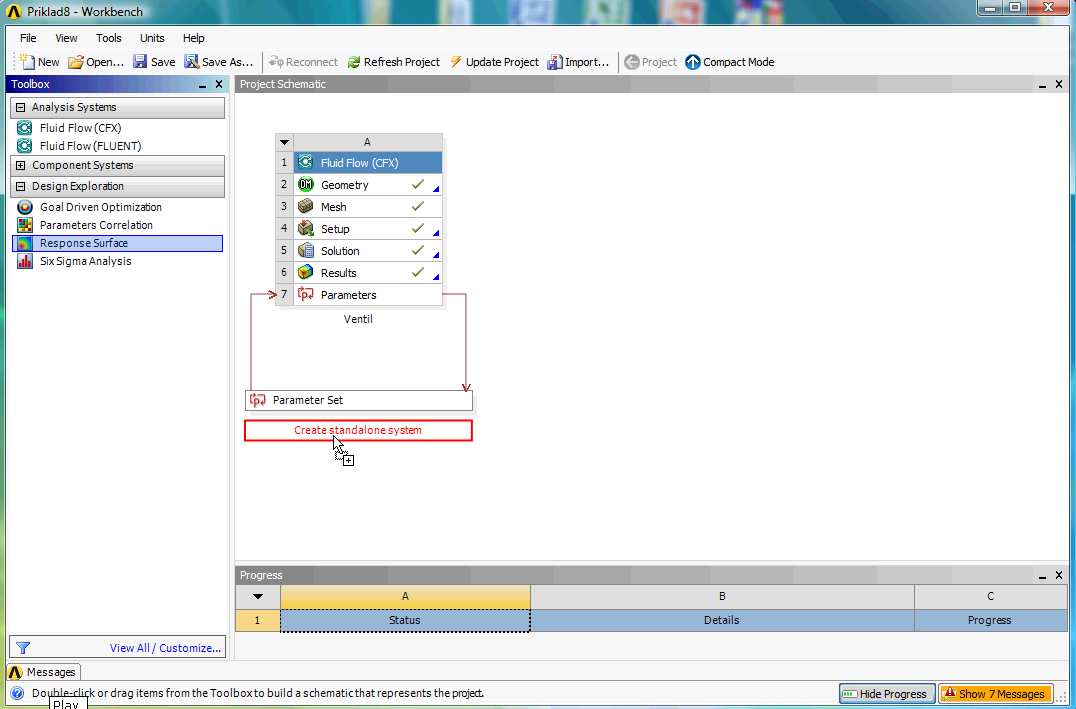Image resolution: width=1076 pixels, height=709 pixels.
Task: Click the Six Sigma Analysis chart icon
Action: click(25, 261)
